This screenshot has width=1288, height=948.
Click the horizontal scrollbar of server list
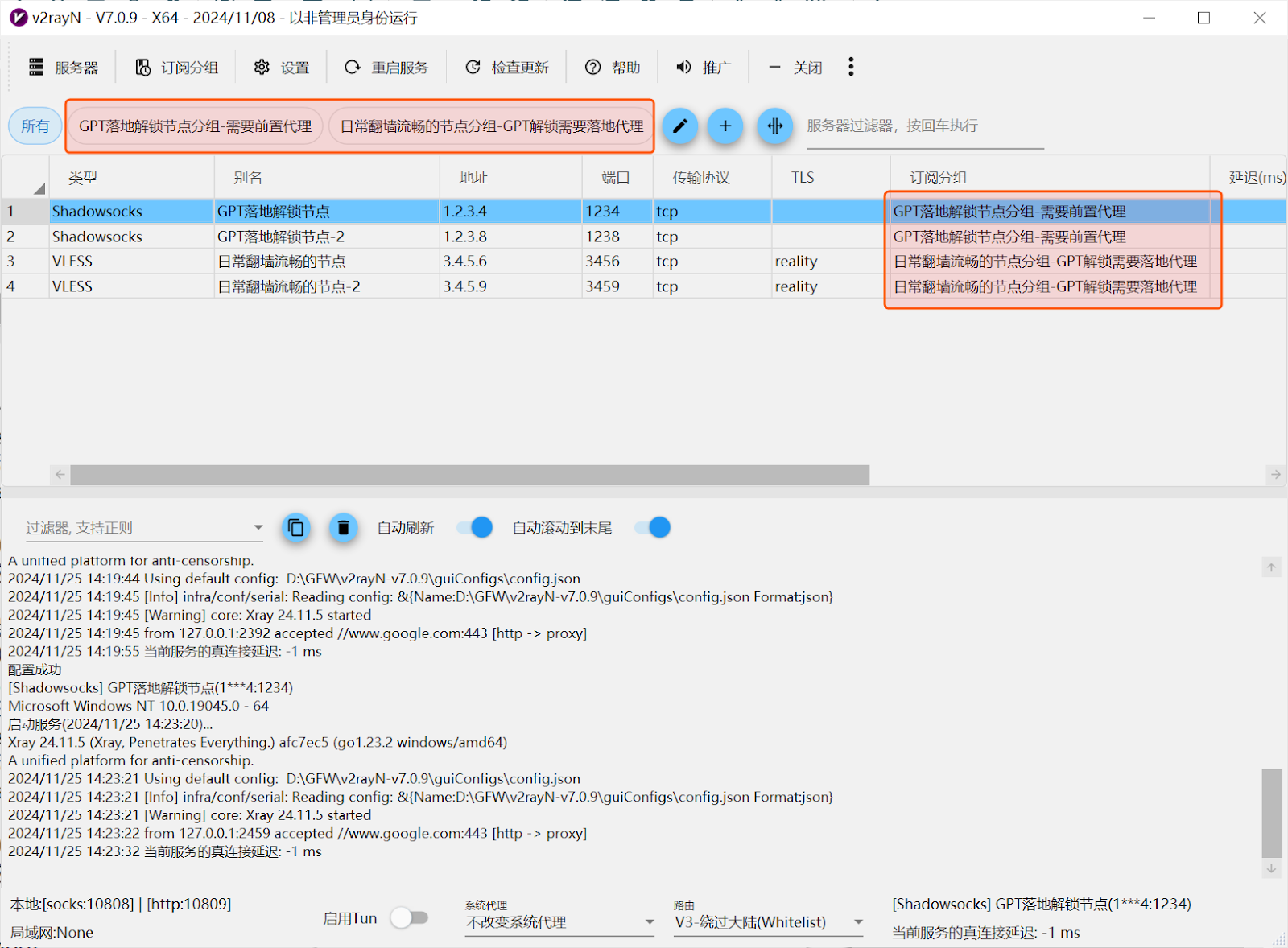pos(469,475)
